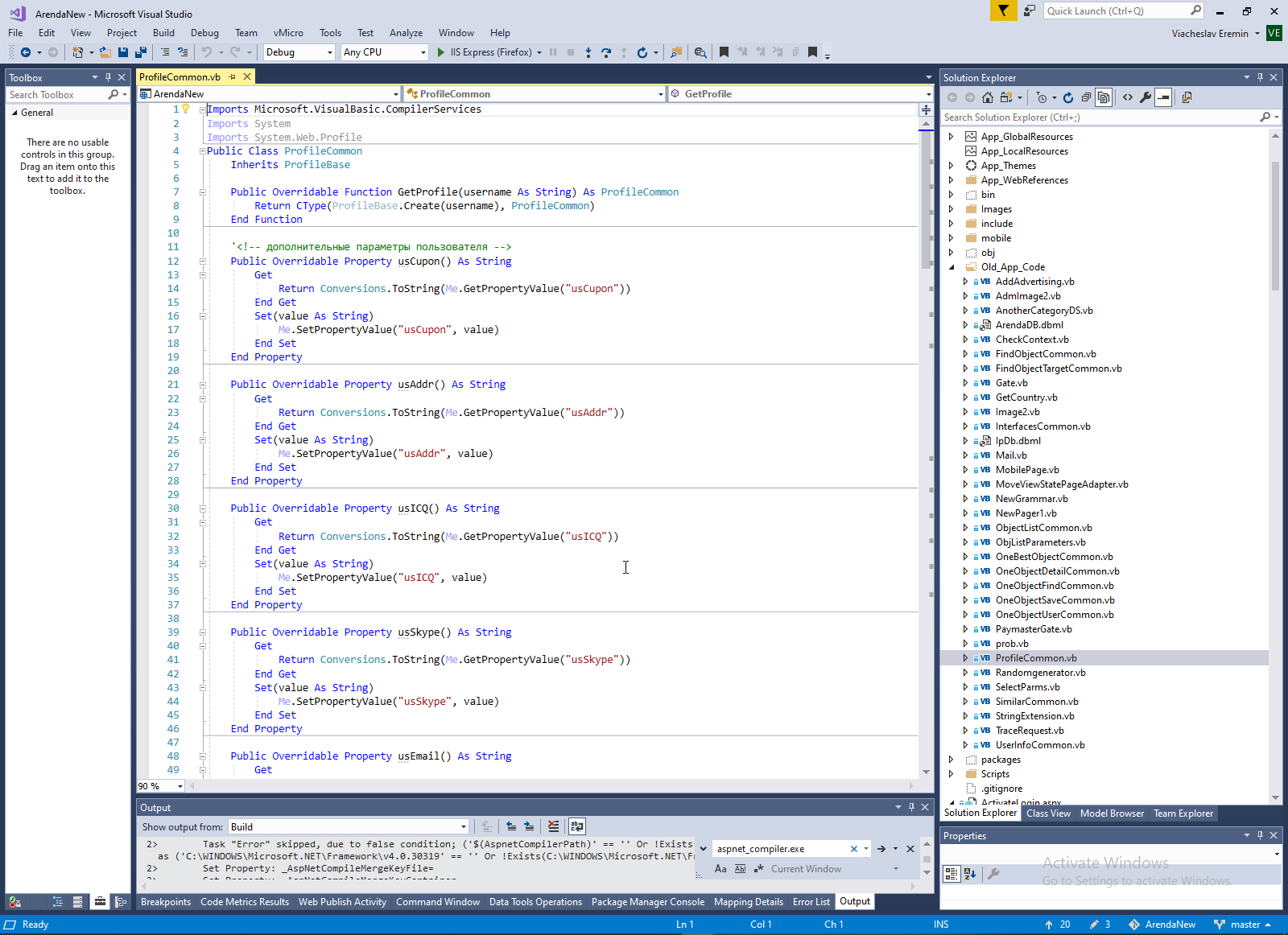The width and height of the screenshot is (1288, 935).
Task: Start debugging with the green play icon
Action: [441, 52]
